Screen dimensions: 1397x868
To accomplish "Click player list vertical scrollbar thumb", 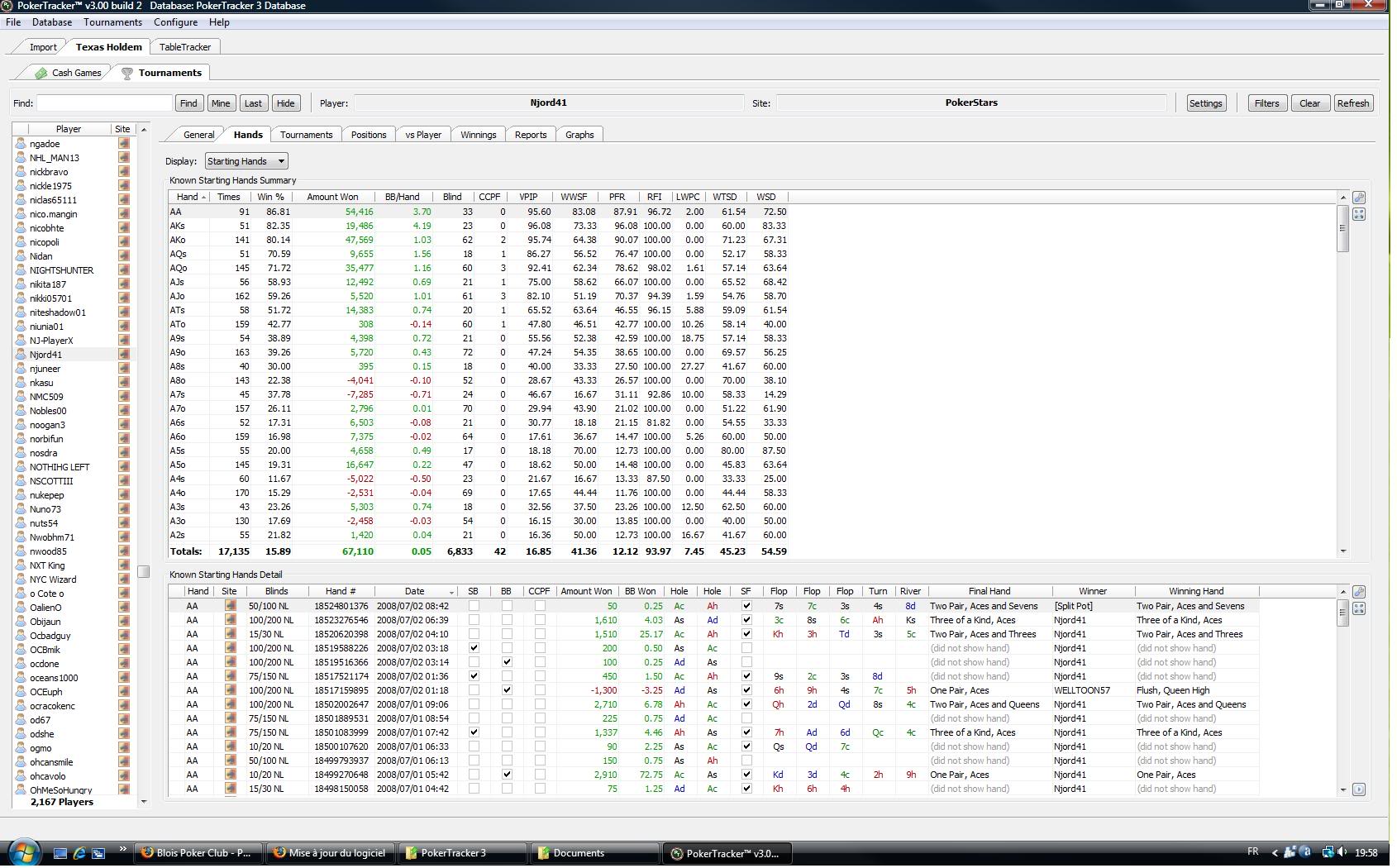I will pyautogui.click(x=144, y=571).
